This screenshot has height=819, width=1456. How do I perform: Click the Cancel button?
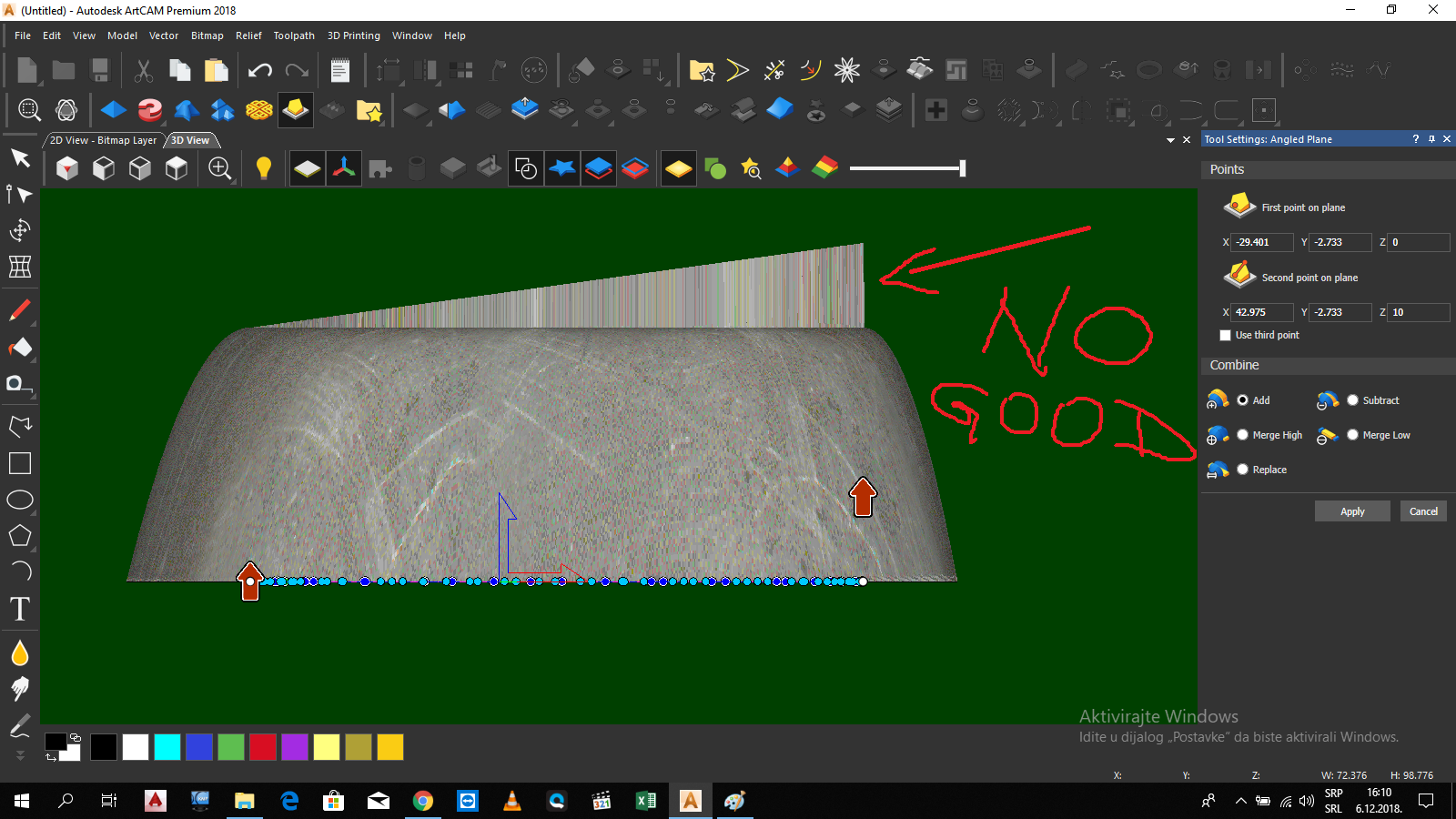click(1422, 511)
